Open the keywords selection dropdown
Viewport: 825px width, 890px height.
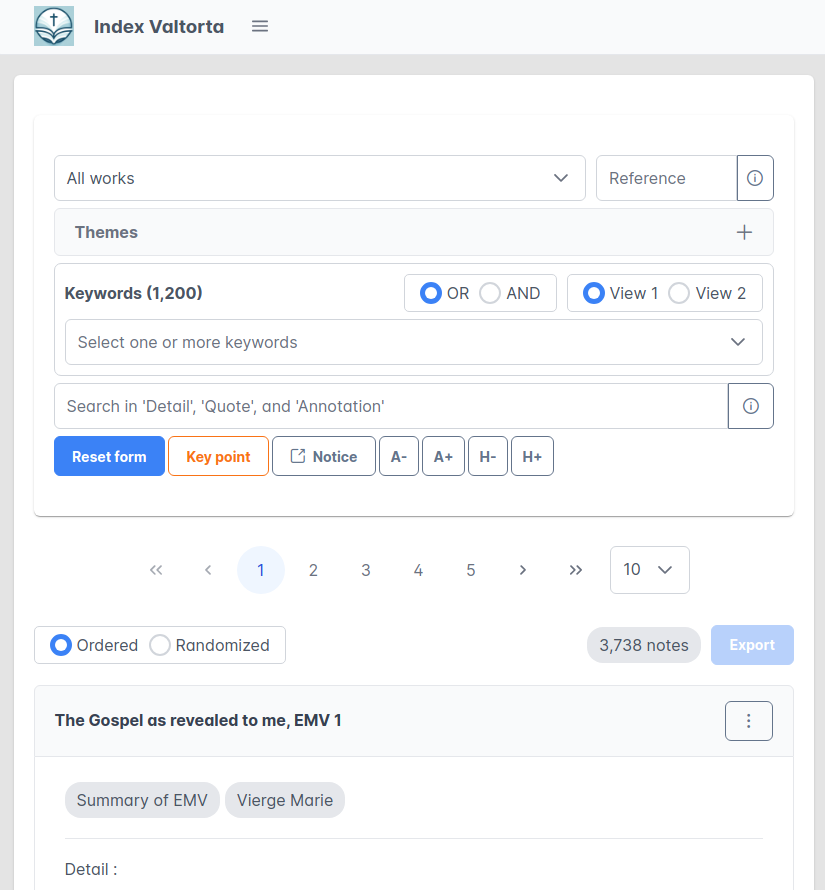[x=413, y=342]
